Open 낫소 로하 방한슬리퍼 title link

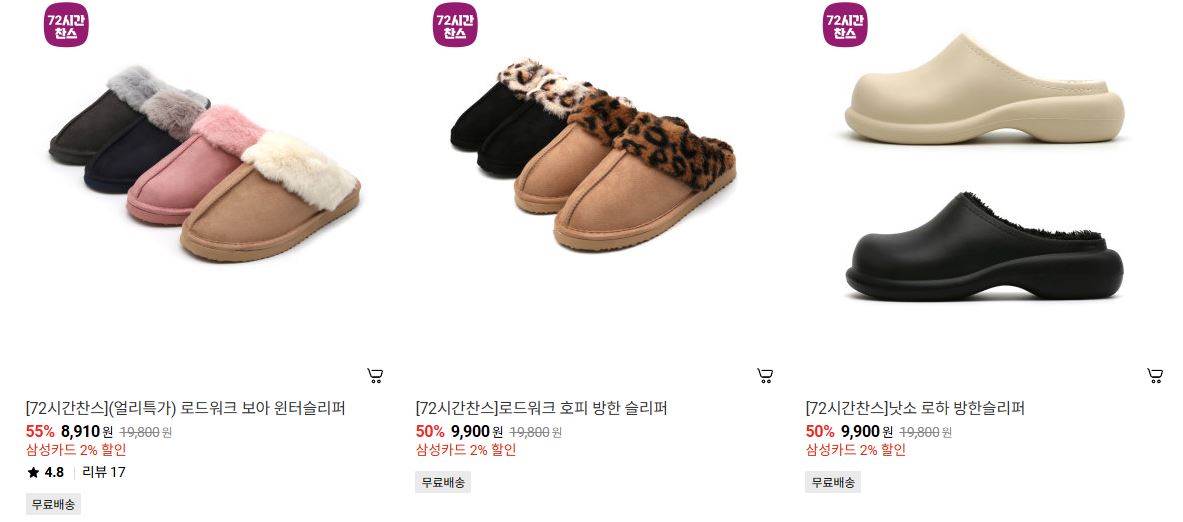[x=915, y=409]
